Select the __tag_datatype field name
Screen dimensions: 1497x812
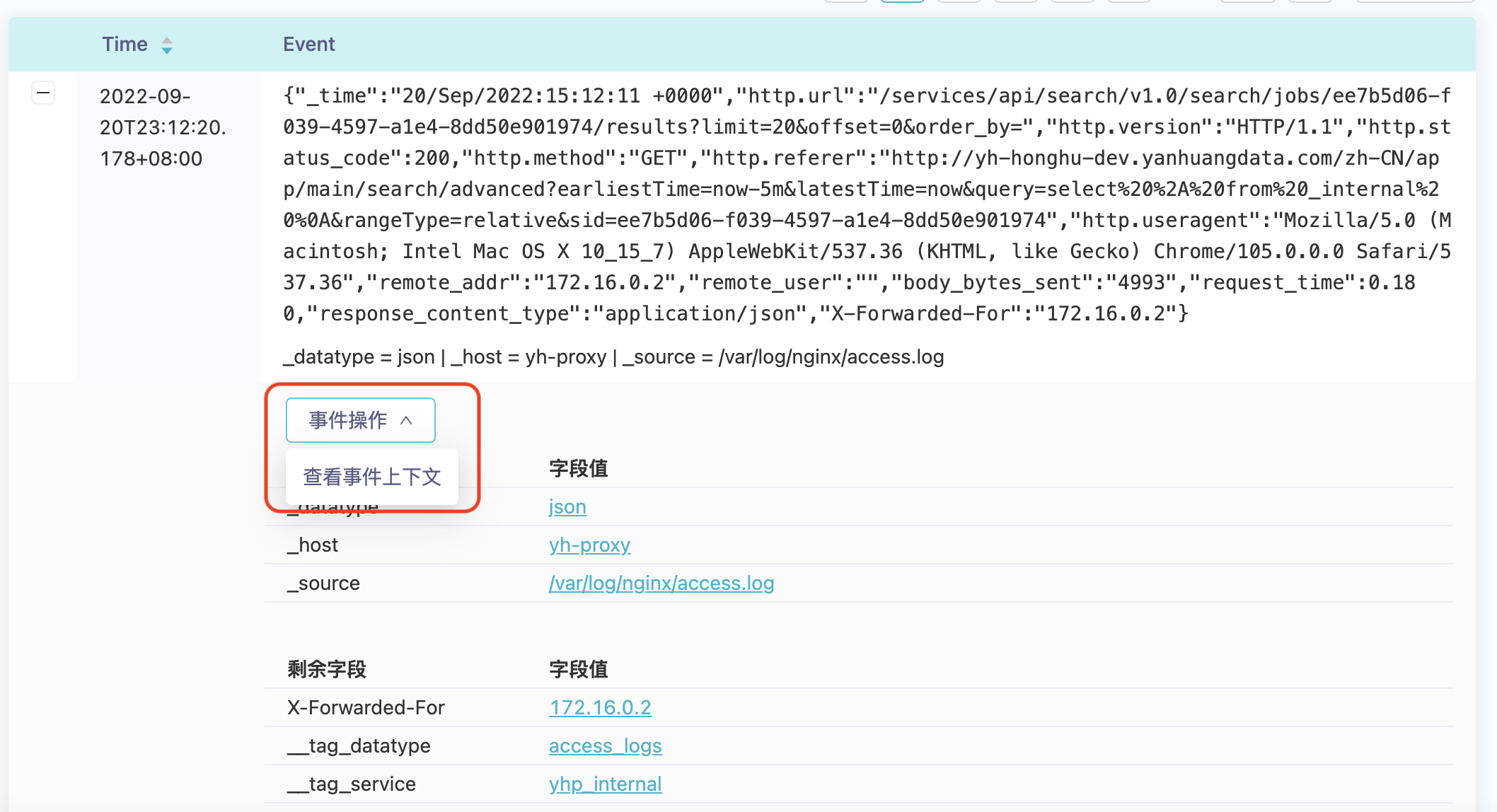(x=359, y=746)
